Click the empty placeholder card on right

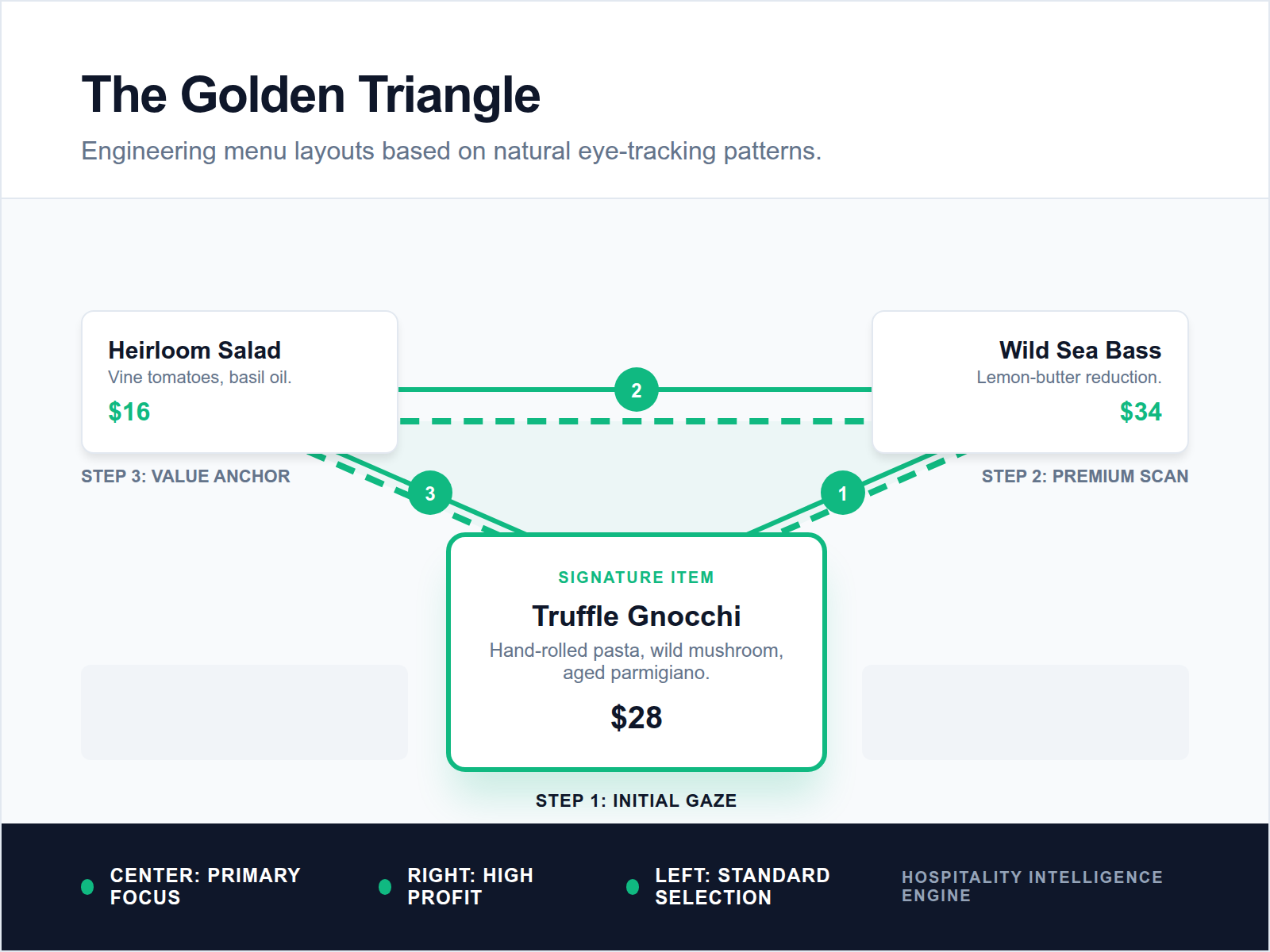[x=1025, y=712]
